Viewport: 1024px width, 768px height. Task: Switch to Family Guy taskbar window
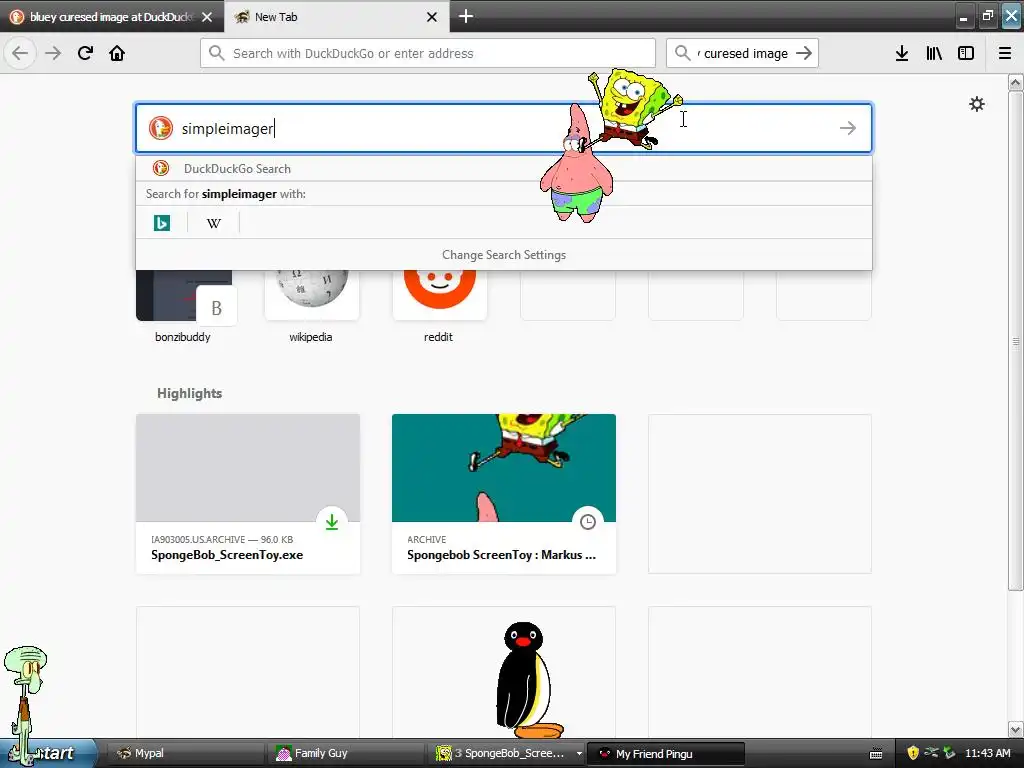click(346, 753)
